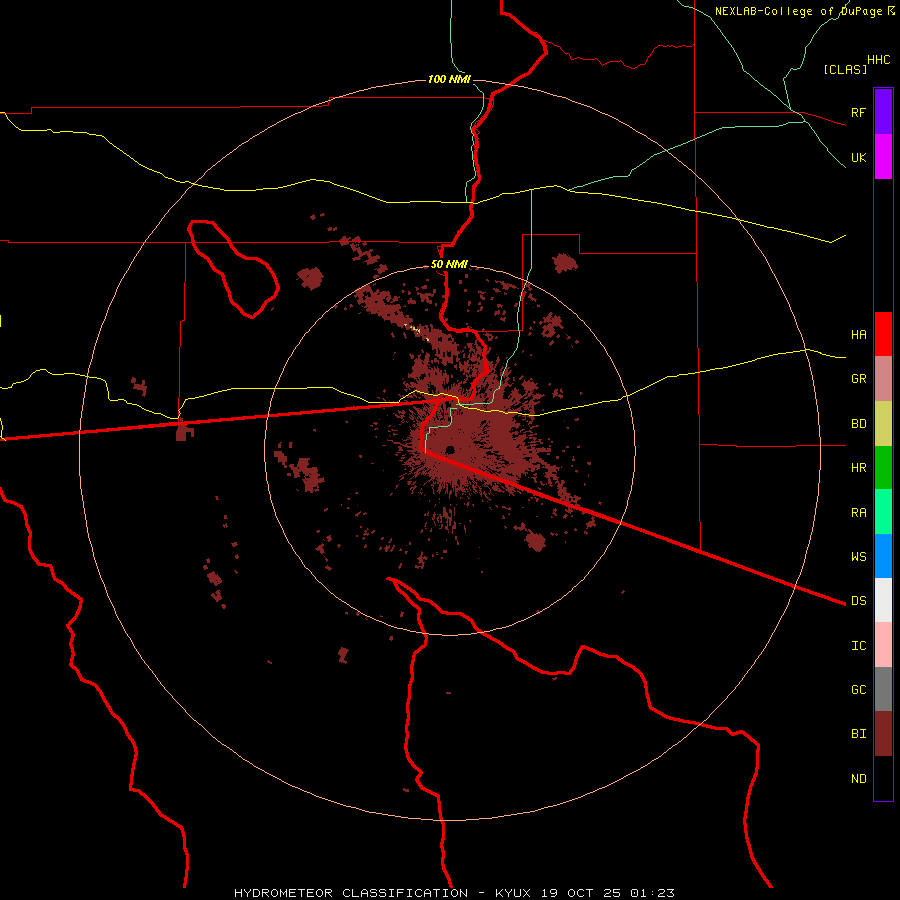Click the NEXLAB-College of DuPage credit text
The width and height of the screenshot is (900, 900).
(x=798, y=11)
